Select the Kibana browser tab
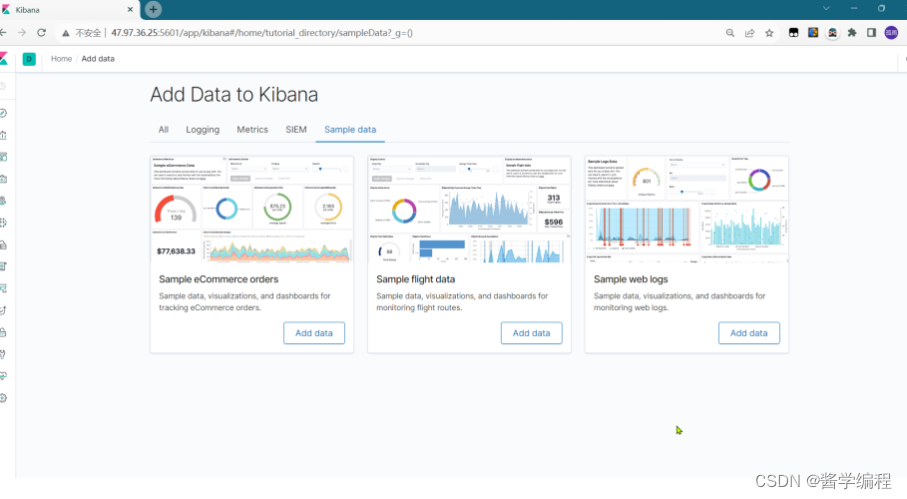This screenshot has height=499, width=907. (69, 10)
